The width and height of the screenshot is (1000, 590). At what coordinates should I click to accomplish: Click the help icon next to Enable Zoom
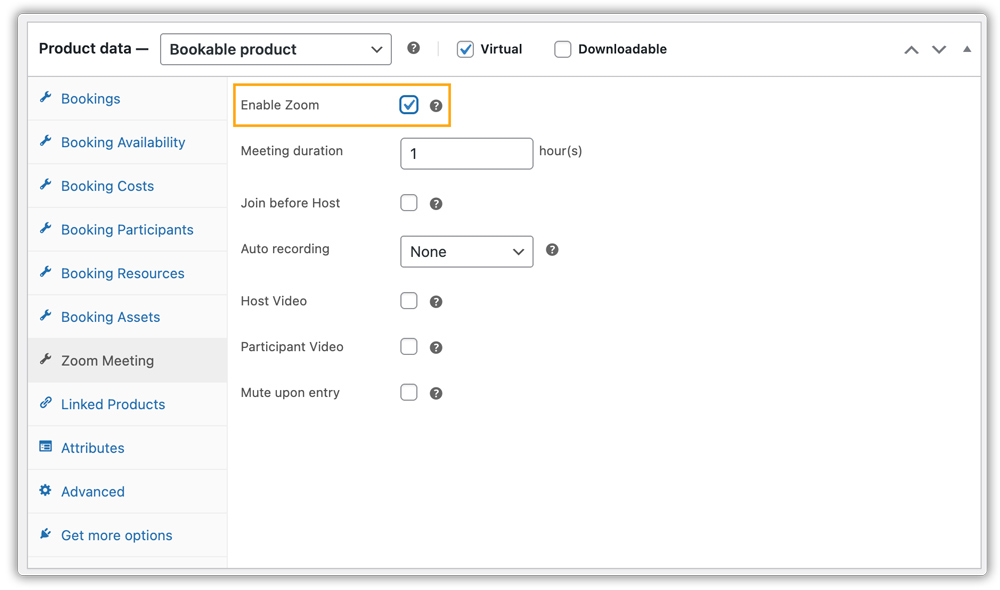436,104
